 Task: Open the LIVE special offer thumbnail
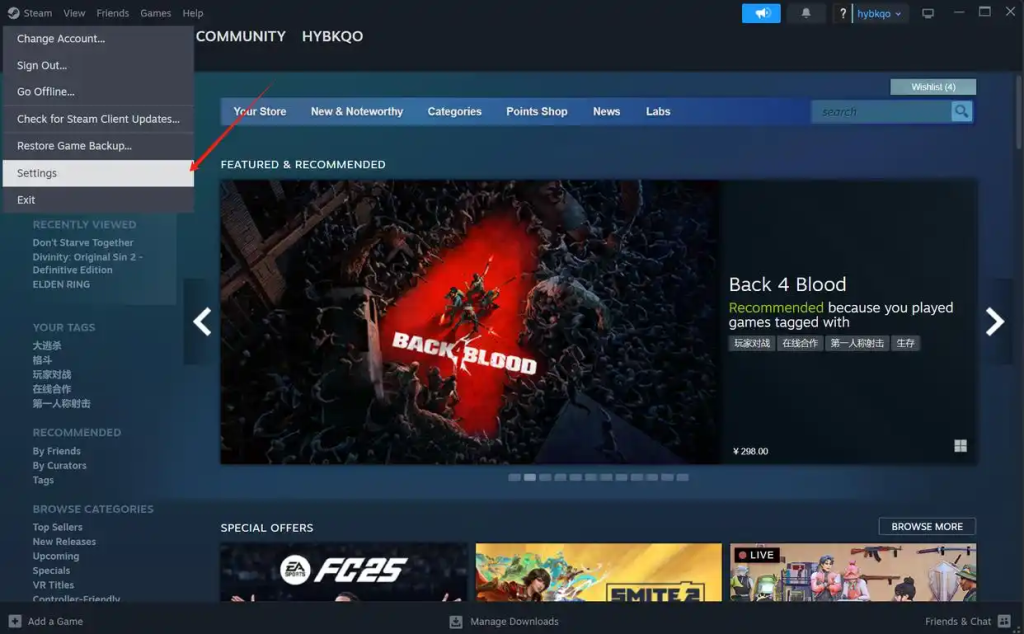click(853, 572)
